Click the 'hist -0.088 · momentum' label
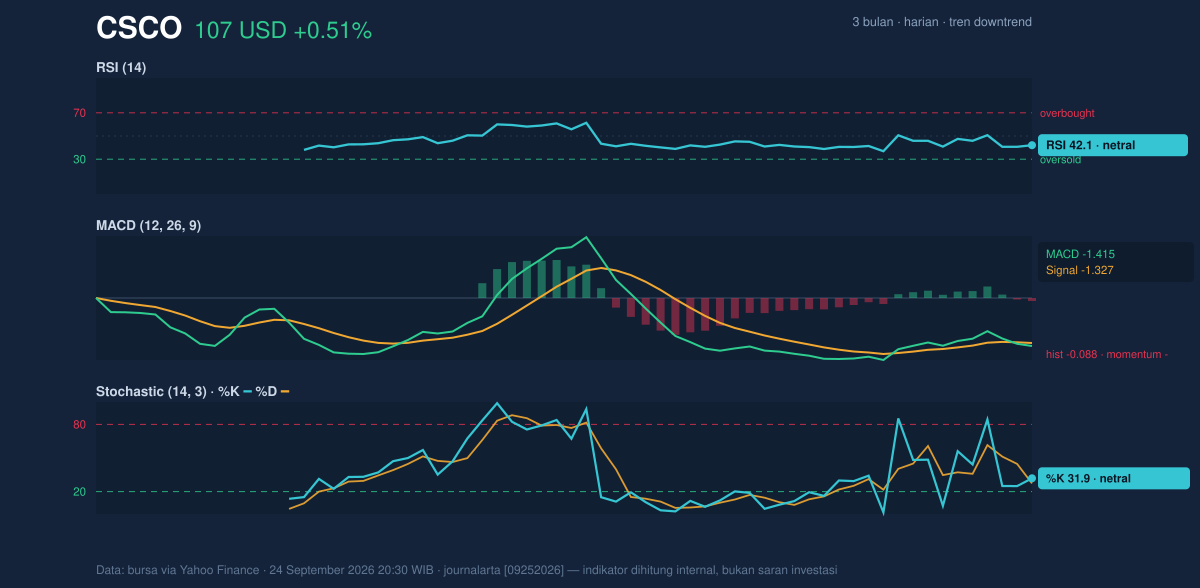 pyautogui.click(x=1107, y=354)
